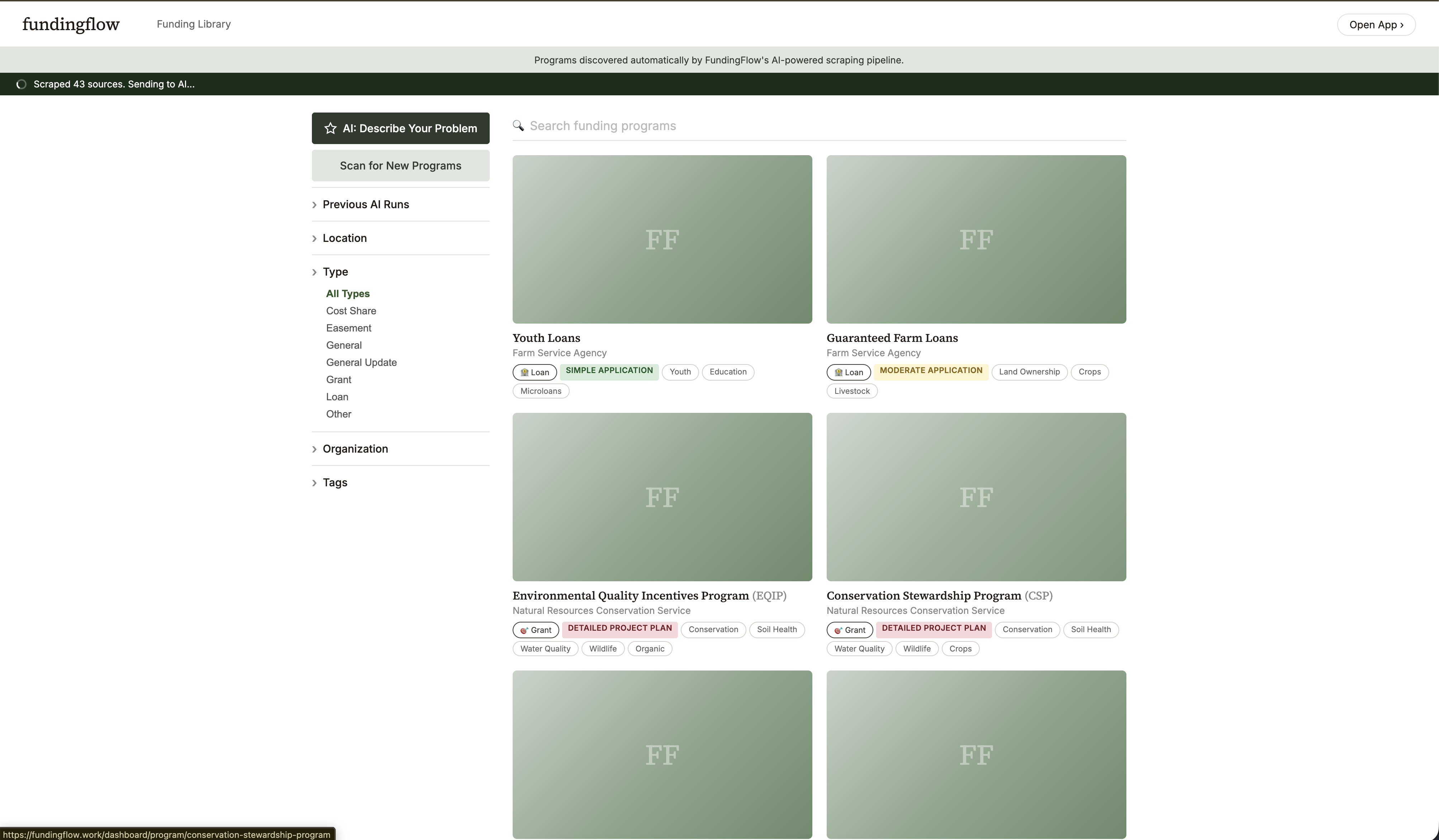Click the magnifying glass search icon

[518, 125]
